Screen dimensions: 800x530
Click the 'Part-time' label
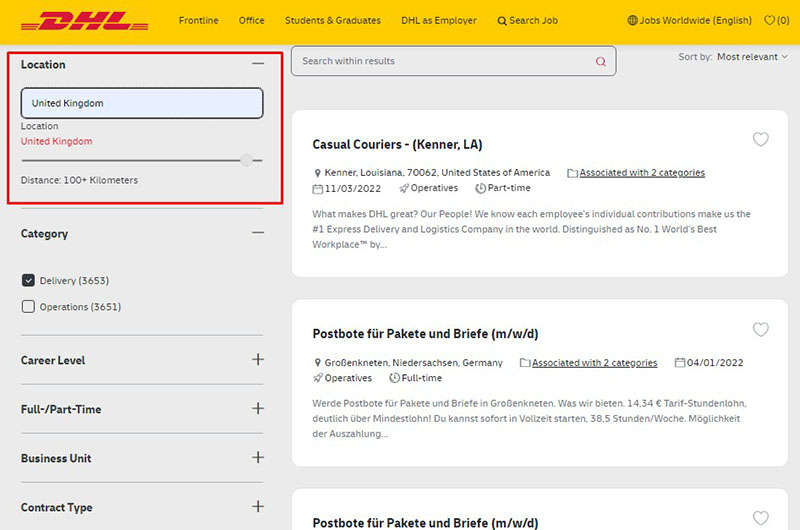[x=509, y=188]
